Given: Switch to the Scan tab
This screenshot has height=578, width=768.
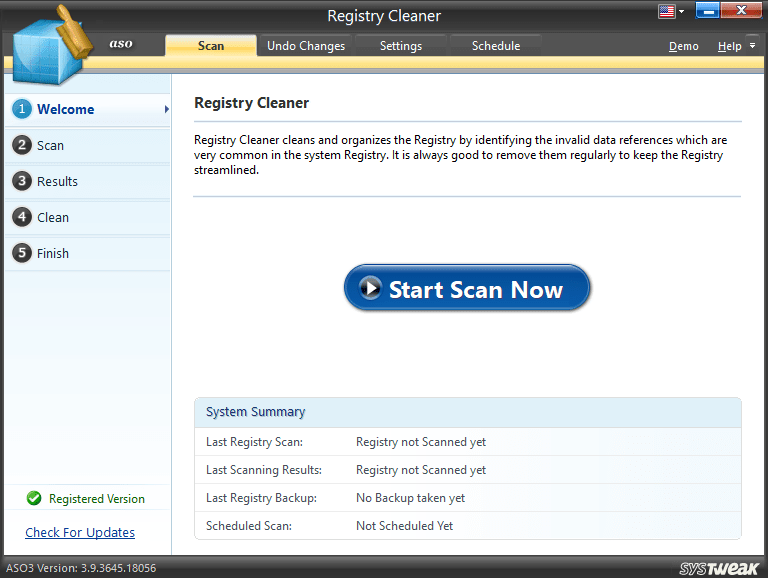Looking at the screenshot, I should [x=211, y=46].
